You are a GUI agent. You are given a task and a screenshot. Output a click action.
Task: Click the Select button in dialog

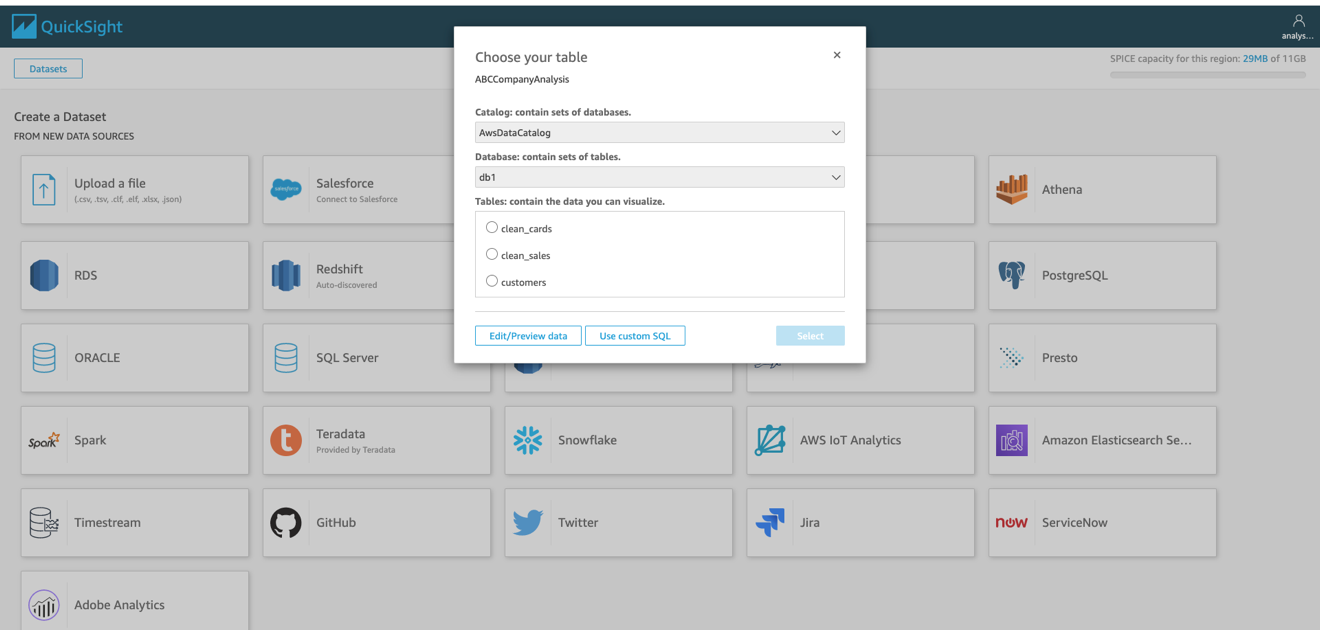coord(810,336)
